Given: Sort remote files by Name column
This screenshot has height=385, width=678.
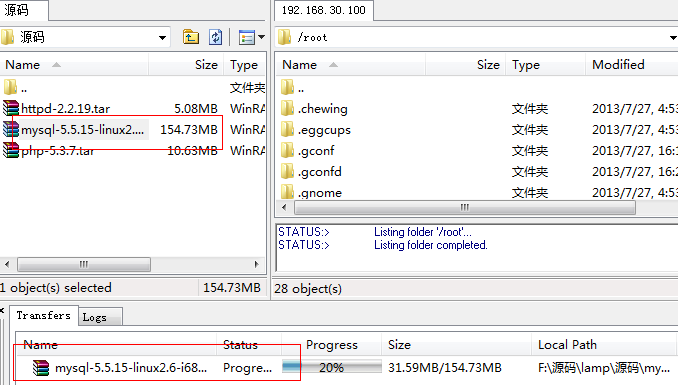Looking at the screenshot, I should pyautogui.click(x=350, y=65).
